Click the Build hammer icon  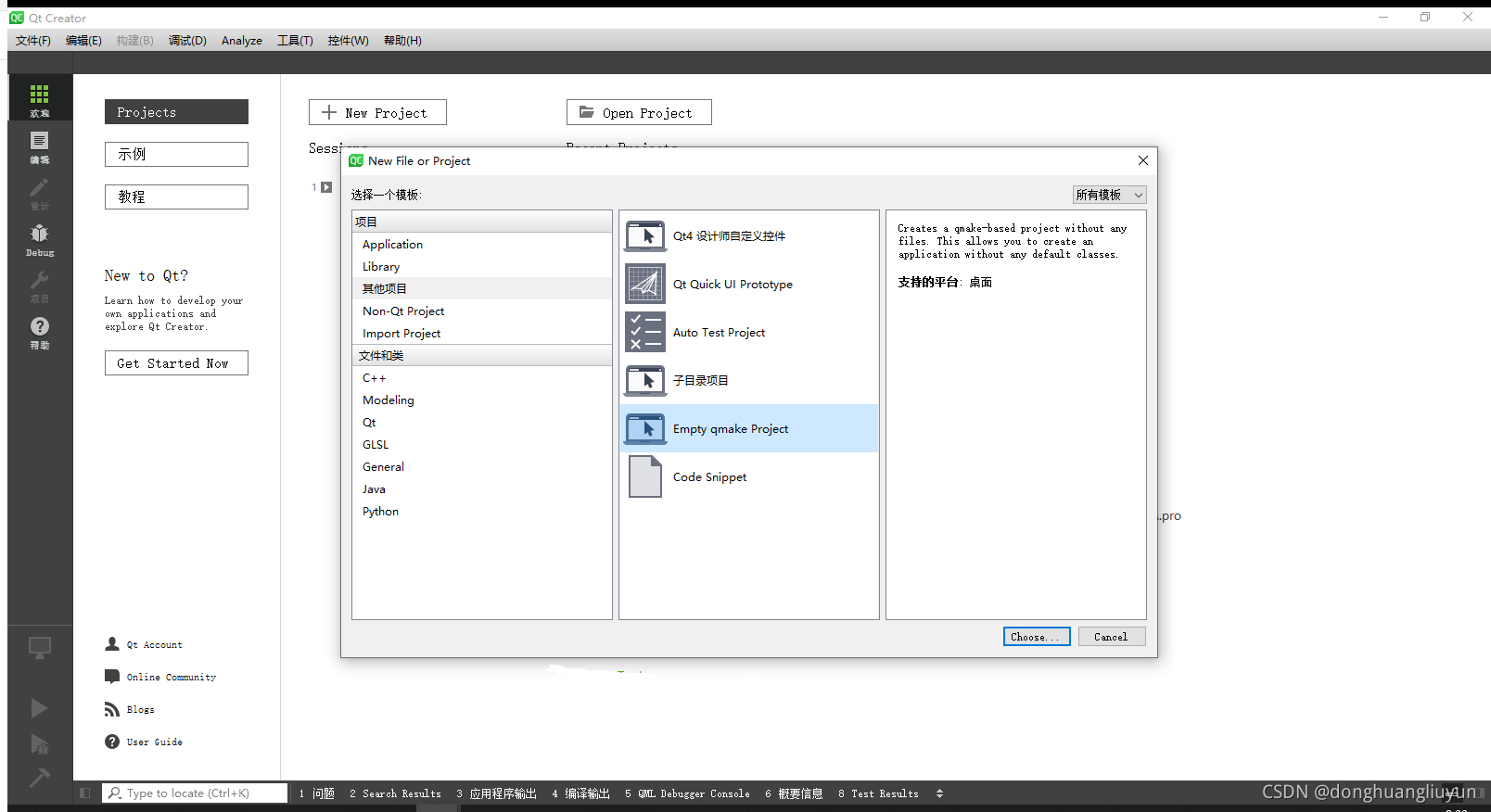tap(39, 778)
